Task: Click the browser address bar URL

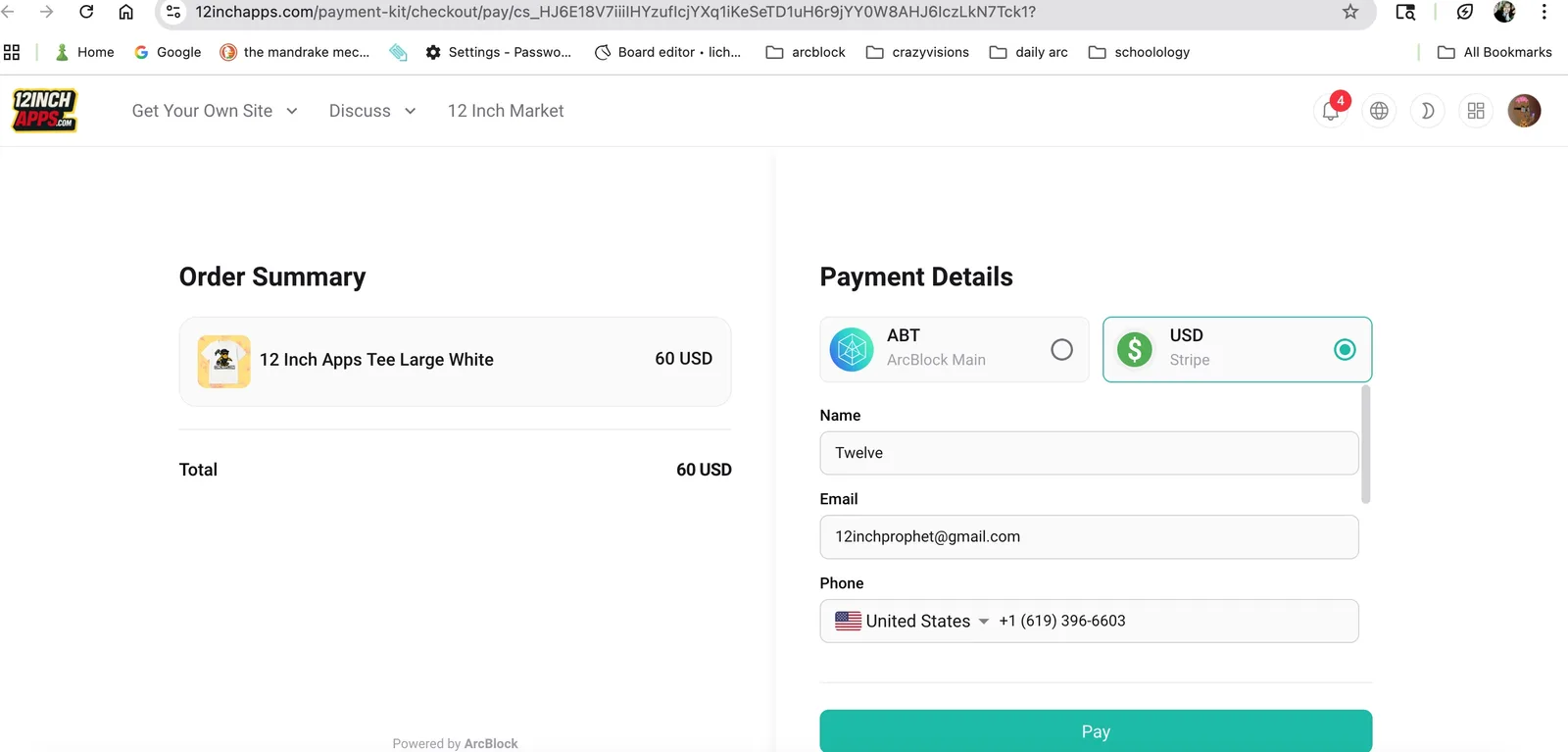Action: [x=615, y=12]
